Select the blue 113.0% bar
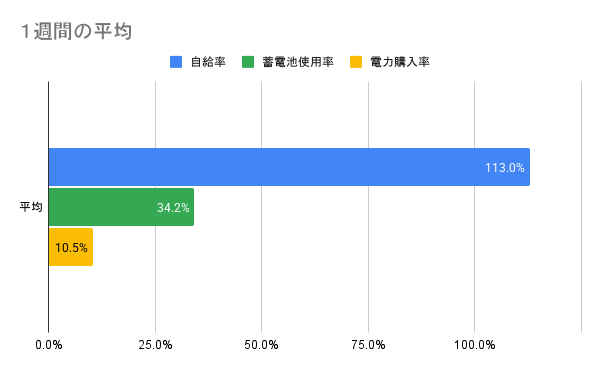Image resolution: width=600 pixels, height=371 pixels. [289, 167]
